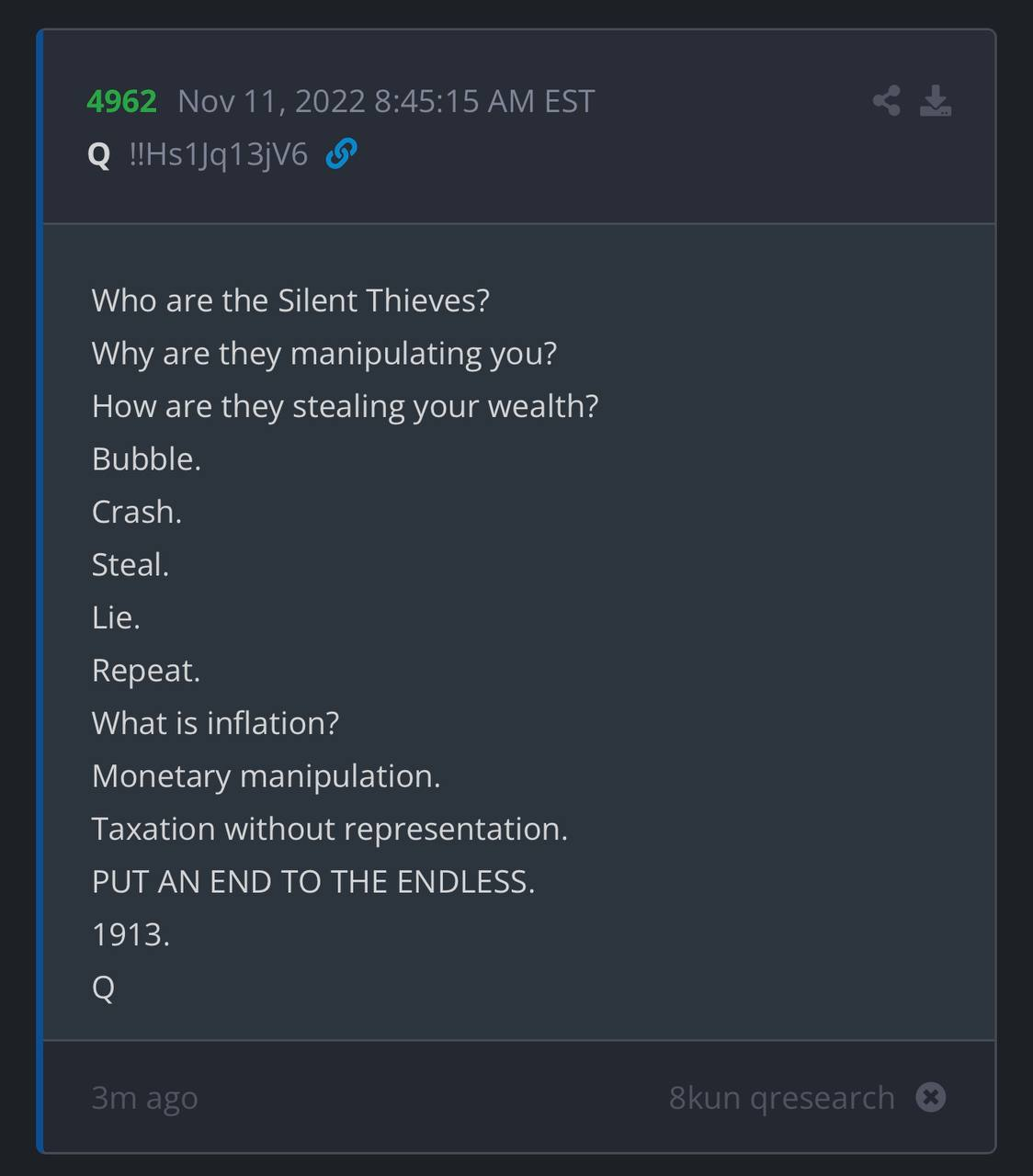
Task: Click the "Monetary manipulation." line
Action: click(266, 776)
